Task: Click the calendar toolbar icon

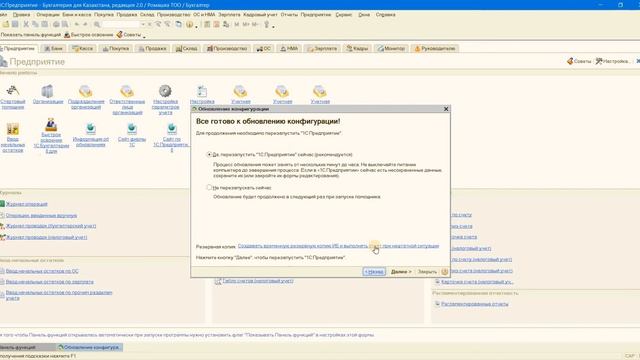Action: [216, 24]
